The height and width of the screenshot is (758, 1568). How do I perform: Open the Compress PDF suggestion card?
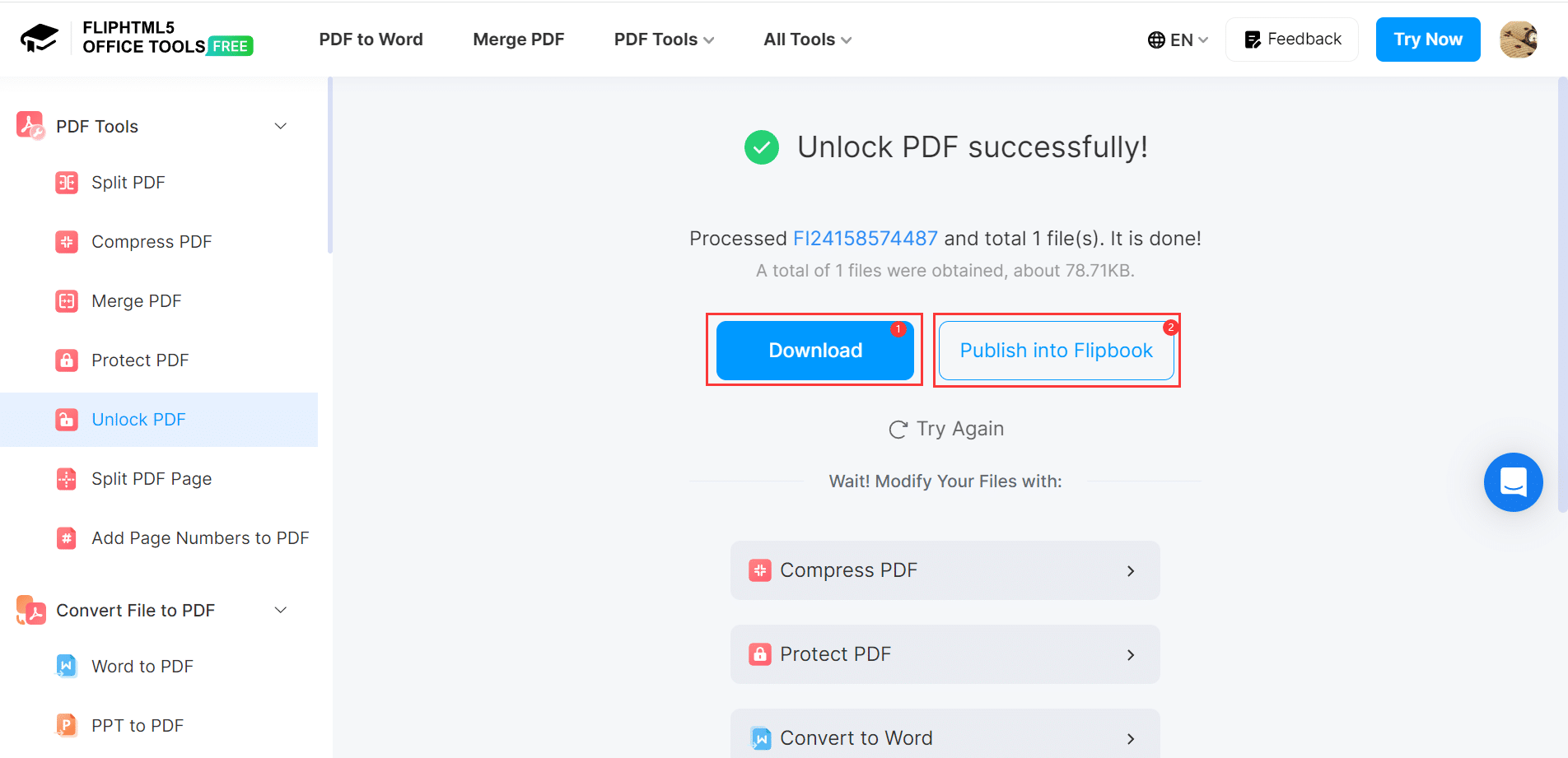(x=945, y=570)
